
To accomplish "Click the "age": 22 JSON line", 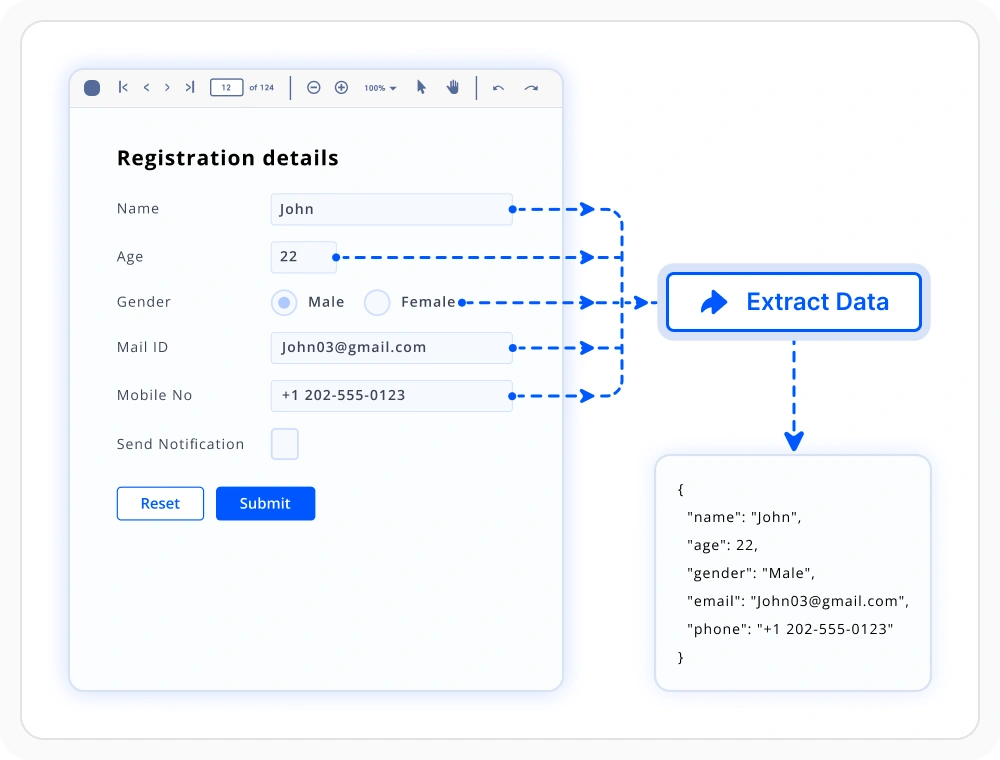I will pos(722,545).
